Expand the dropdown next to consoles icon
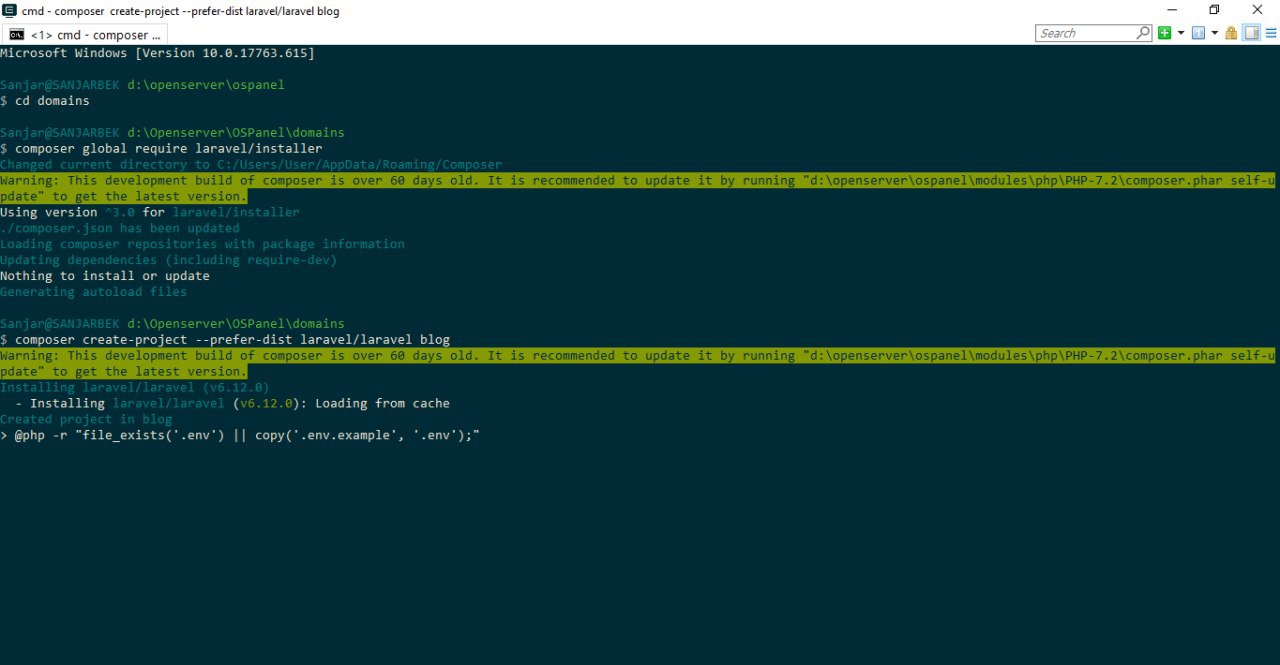This screenshot has width=1280, height=665. coord(1215,33)
